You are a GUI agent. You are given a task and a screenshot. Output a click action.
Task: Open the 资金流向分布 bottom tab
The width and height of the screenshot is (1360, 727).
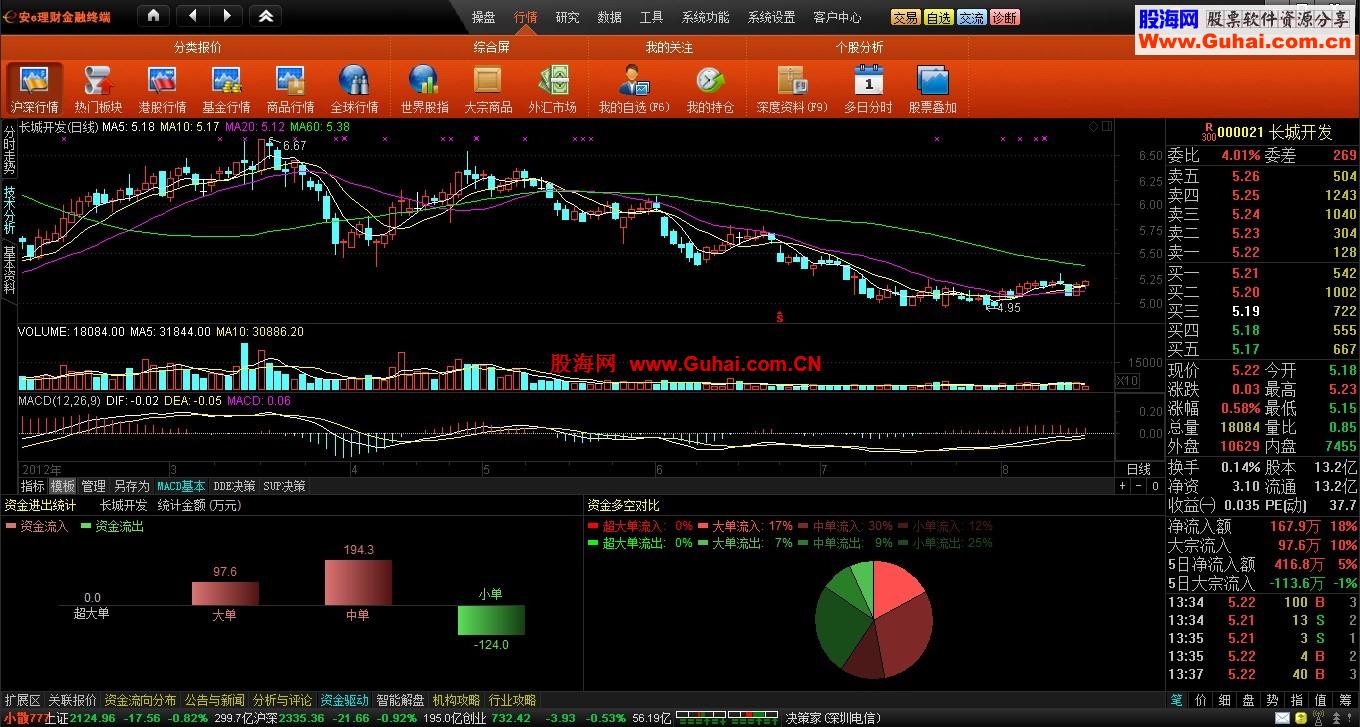click(x=140, y=700)
